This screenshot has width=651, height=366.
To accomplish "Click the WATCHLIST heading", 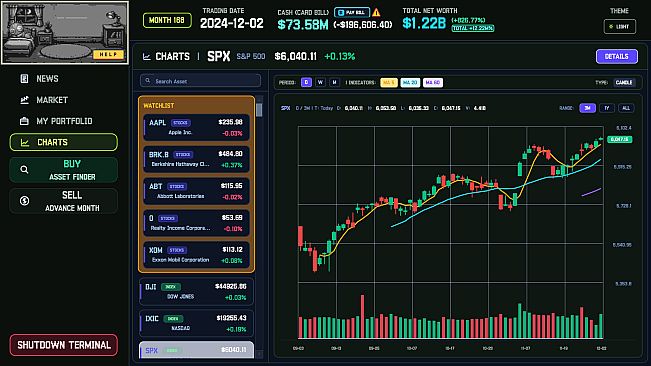I will click(x=159, y=106).
